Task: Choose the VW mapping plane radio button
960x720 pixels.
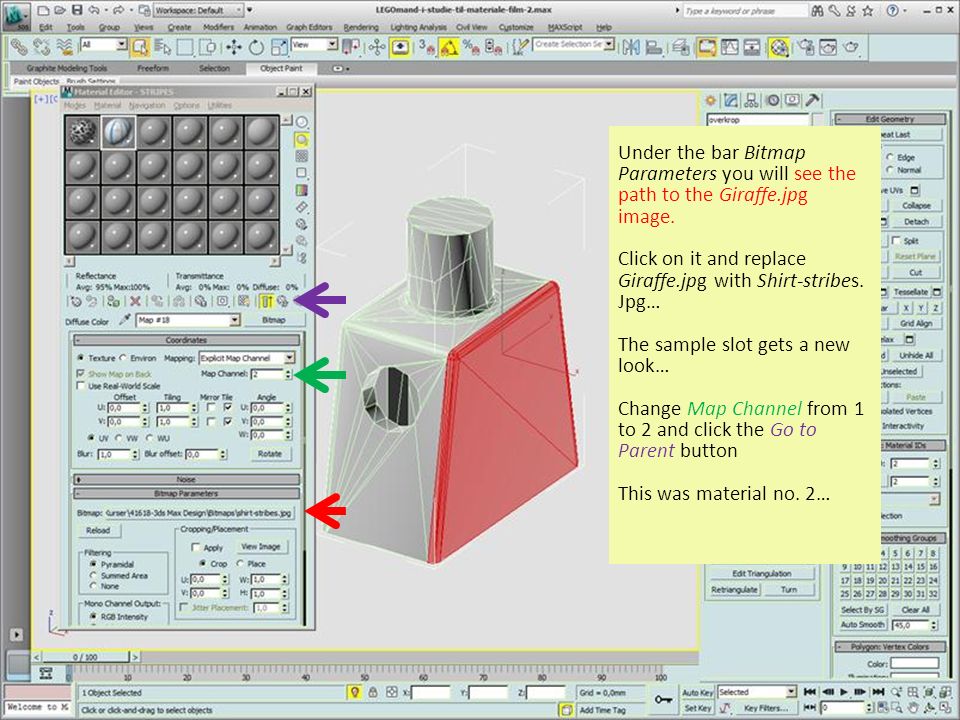Action: (119, 438)
